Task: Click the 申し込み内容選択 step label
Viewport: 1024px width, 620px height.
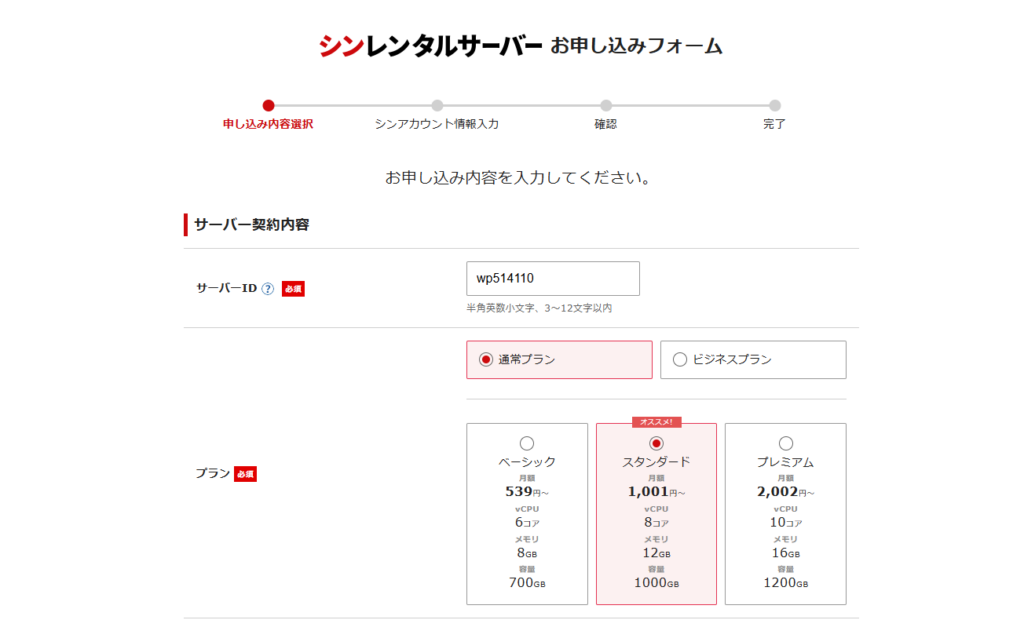Action: [268, 125]
